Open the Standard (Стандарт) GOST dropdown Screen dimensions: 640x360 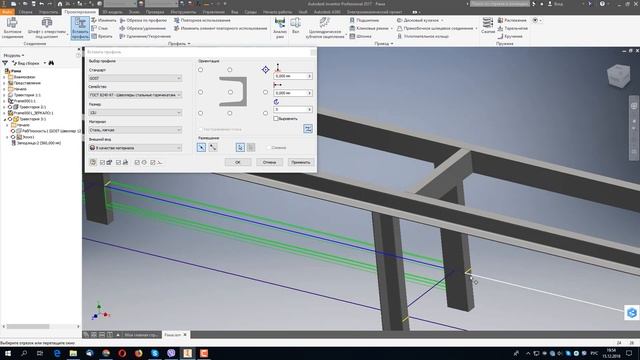[x=135, y=78]
